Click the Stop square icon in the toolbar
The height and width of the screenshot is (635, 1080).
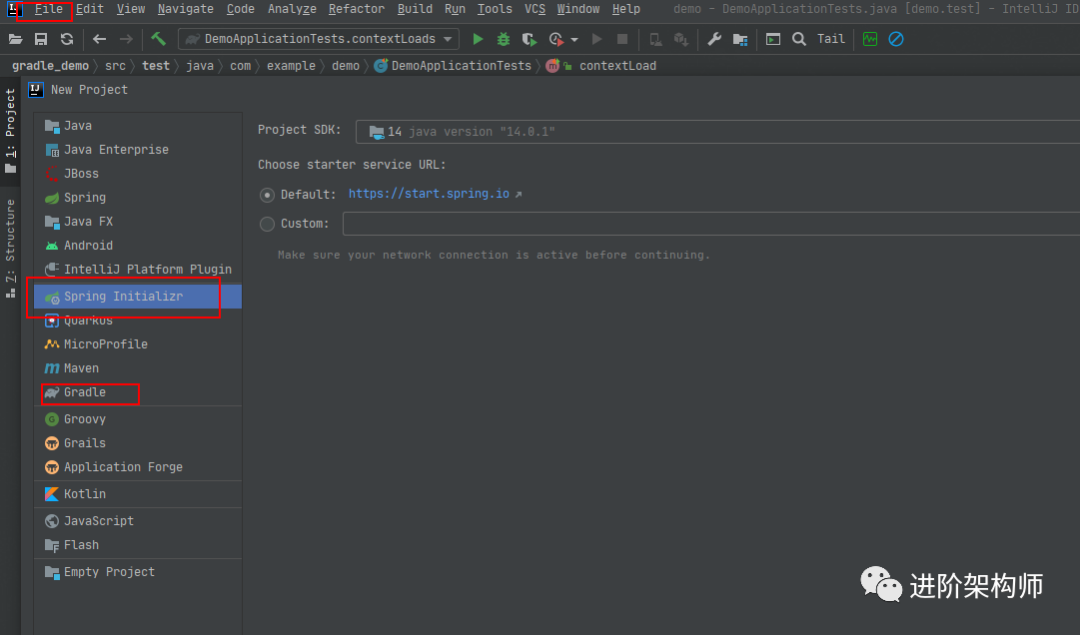pos(622,39)
